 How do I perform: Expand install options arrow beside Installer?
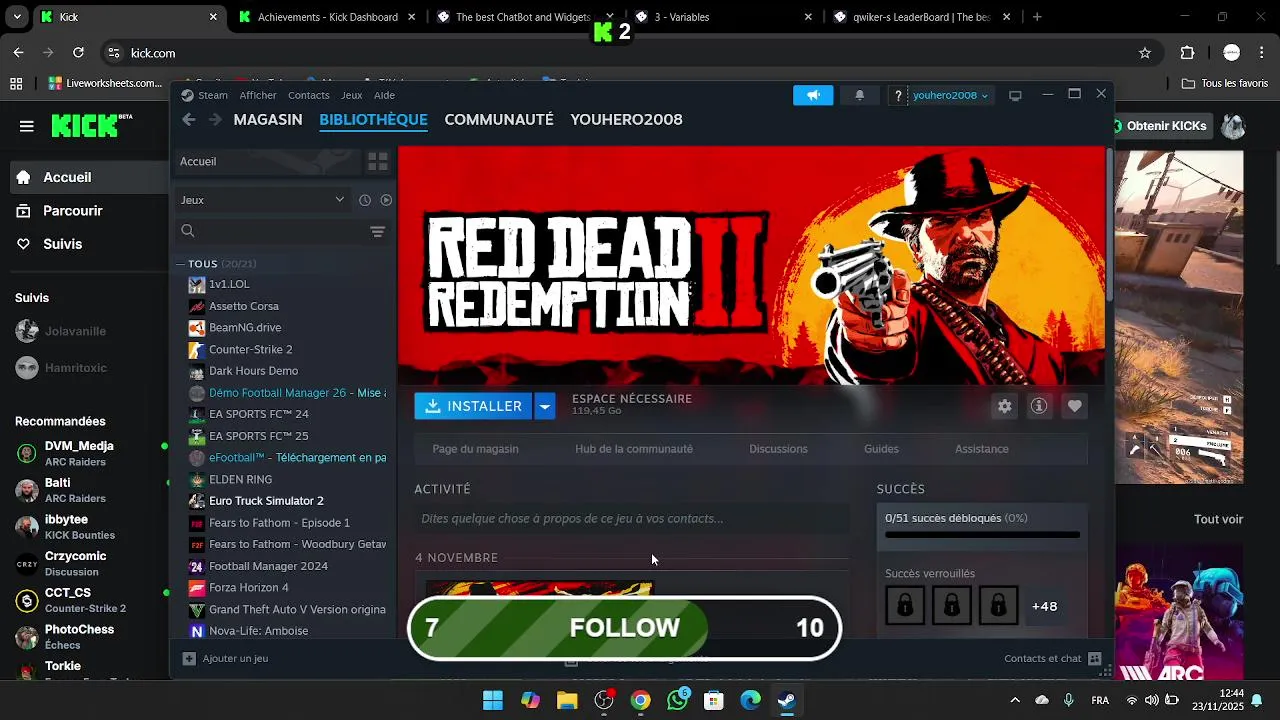[544, 406]
